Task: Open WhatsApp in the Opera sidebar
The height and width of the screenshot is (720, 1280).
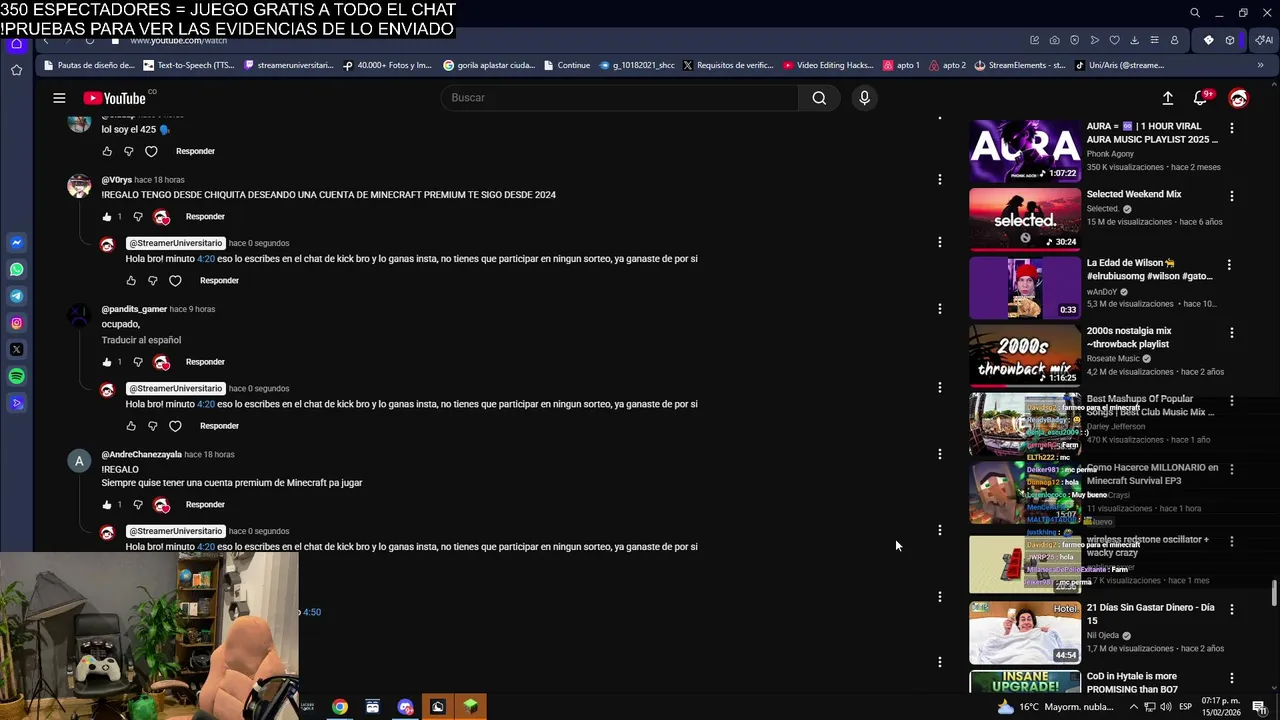Action: tap(17, 270)
